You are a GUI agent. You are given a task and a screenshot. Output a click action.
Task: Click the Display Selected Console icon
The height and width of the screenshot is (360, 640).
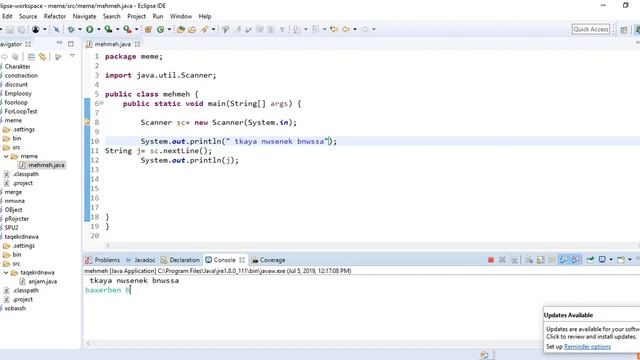pyautogui.click(x=602, y=260)
